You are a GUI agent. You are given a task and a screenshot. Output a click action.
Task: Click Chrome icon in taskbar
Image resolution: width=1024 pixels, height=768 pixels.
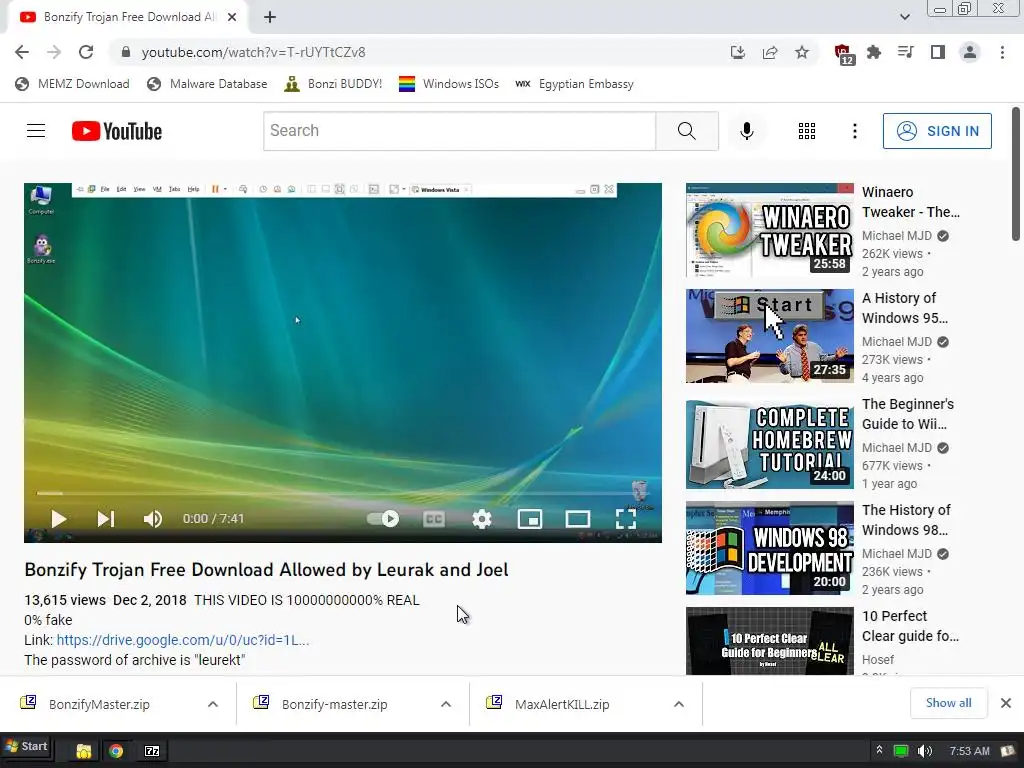[116, 751]
